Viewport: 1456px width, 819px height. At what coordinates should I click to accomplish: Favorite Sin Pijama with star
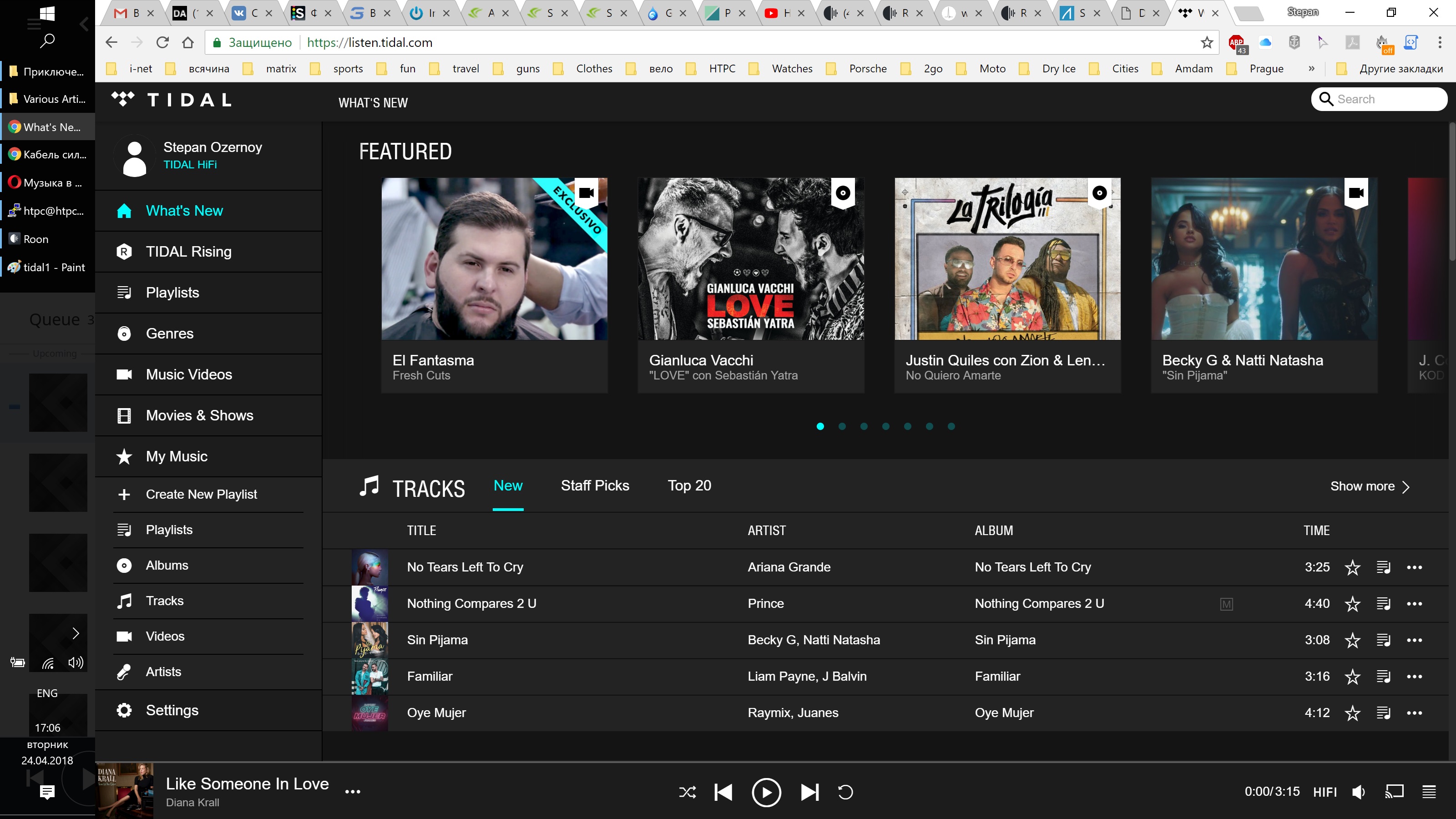coord(1352,640)
